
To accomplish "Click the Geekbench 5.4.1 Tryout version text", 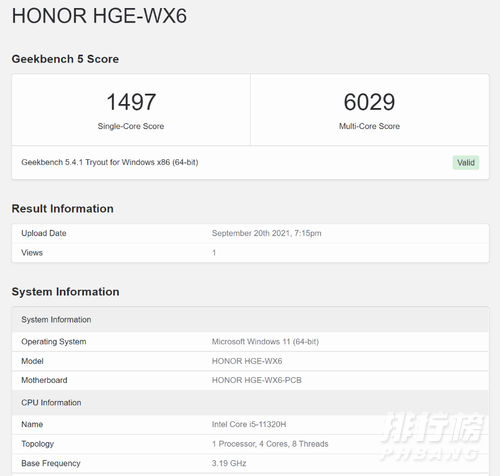I will coord(110,162).
